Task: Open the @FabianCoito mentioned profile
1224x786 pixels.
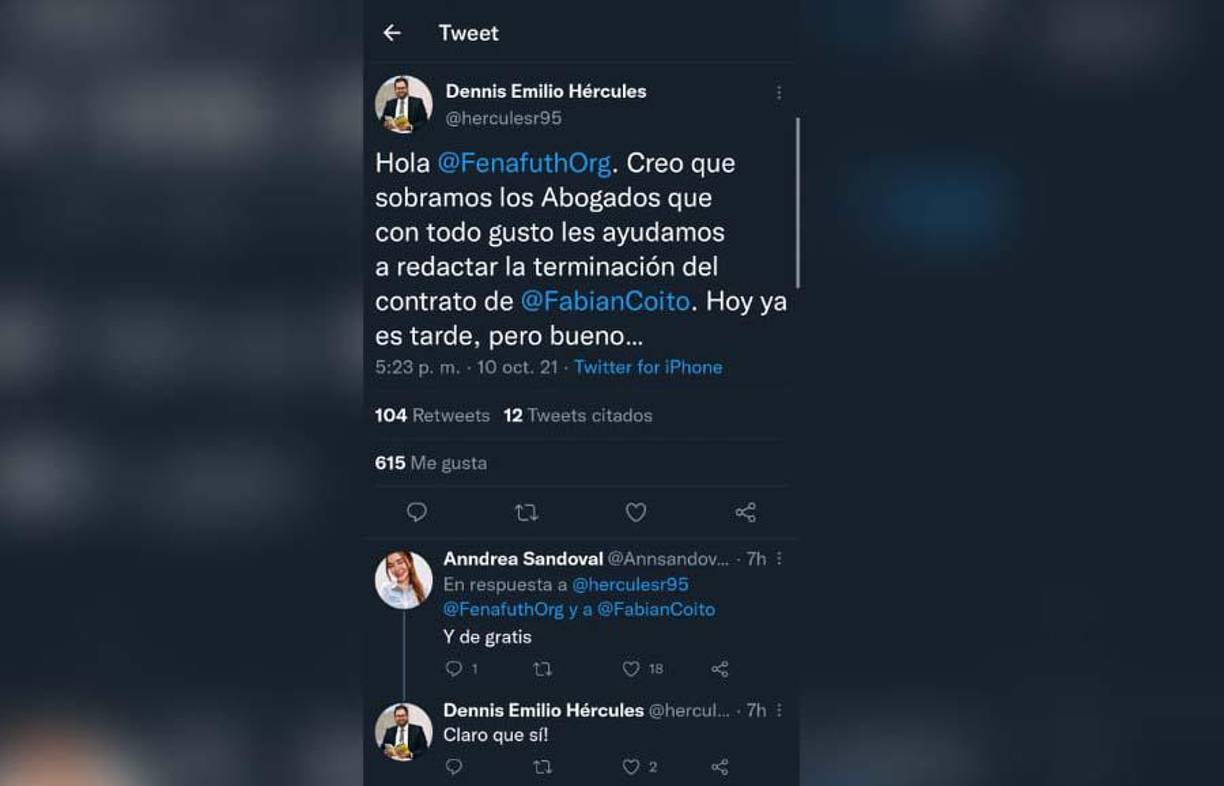Action: point(604,301)
